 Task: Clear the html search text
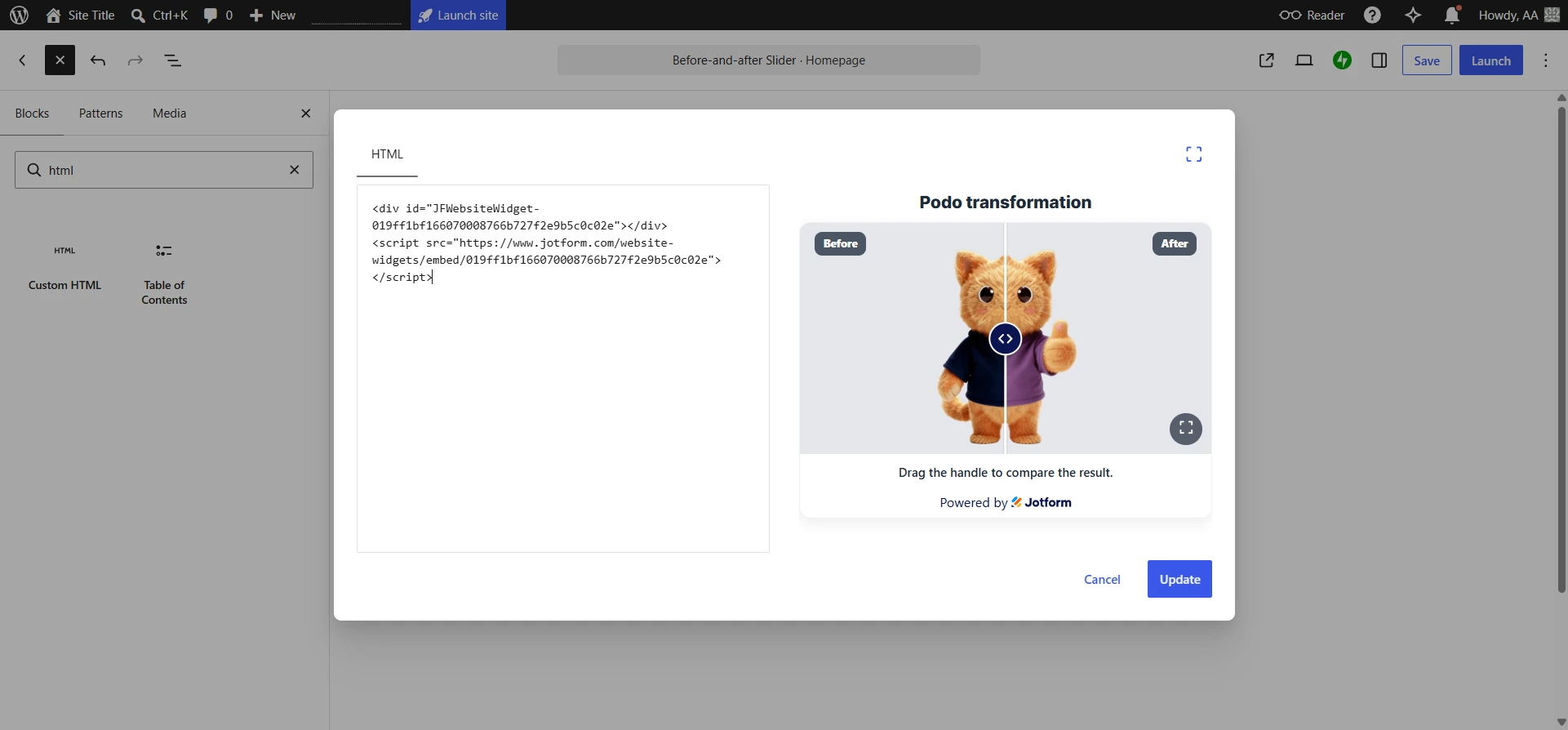pyautogui.click(x=295, y=170)
